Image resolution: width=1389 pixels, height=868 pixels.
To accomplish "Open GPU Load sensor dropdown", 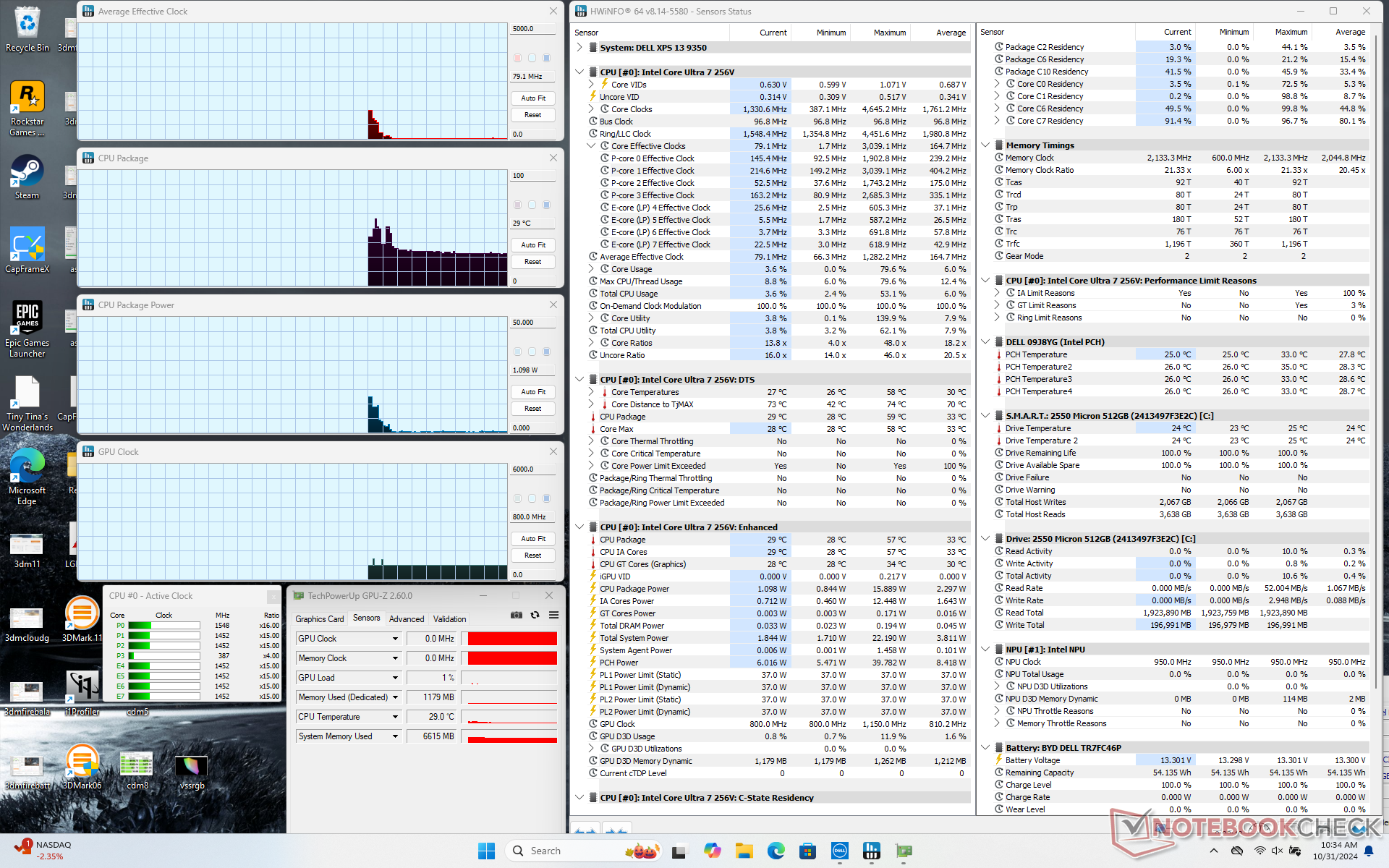I will click(x=395, y=678).
